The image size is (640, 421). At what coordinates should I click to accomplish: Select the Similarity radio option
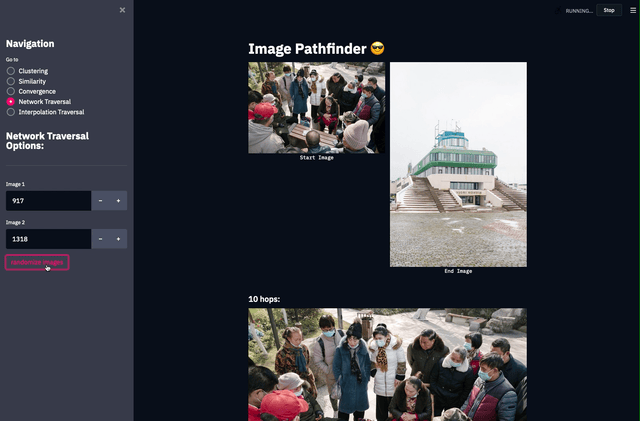coord(11,81)
